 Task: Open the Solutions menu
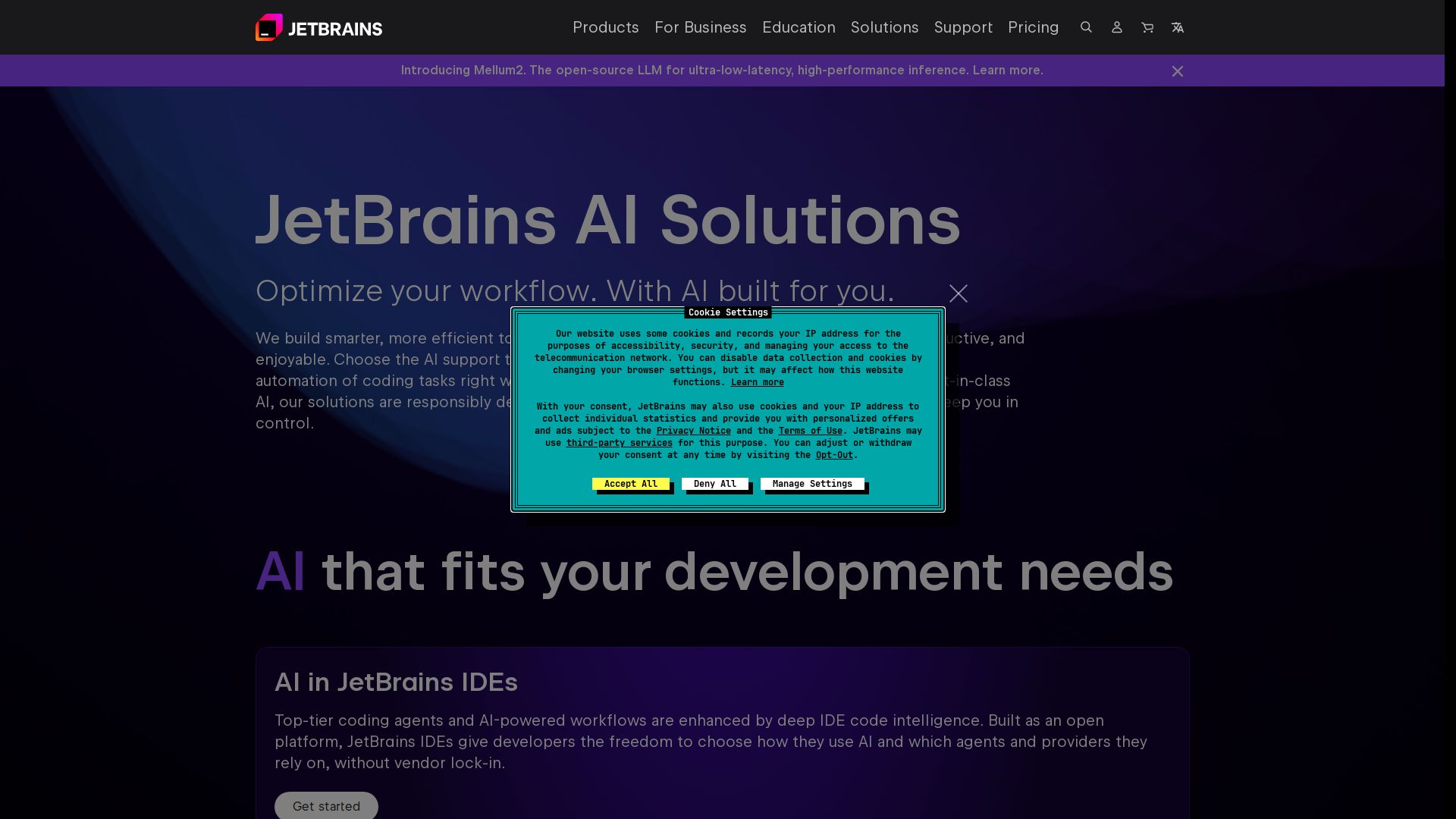click(x=884, y=27)
